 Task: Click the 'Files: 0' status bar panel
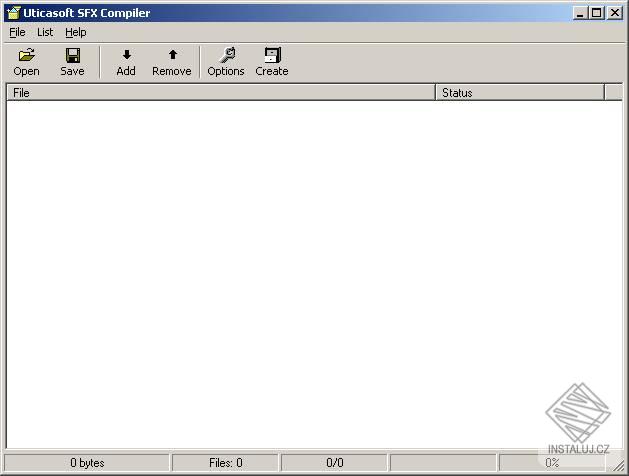(x=225, y=463)
